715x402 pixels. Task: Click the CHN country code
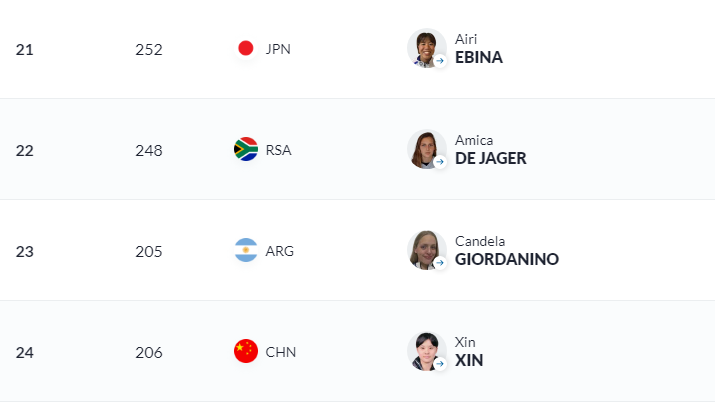point(280,352)
